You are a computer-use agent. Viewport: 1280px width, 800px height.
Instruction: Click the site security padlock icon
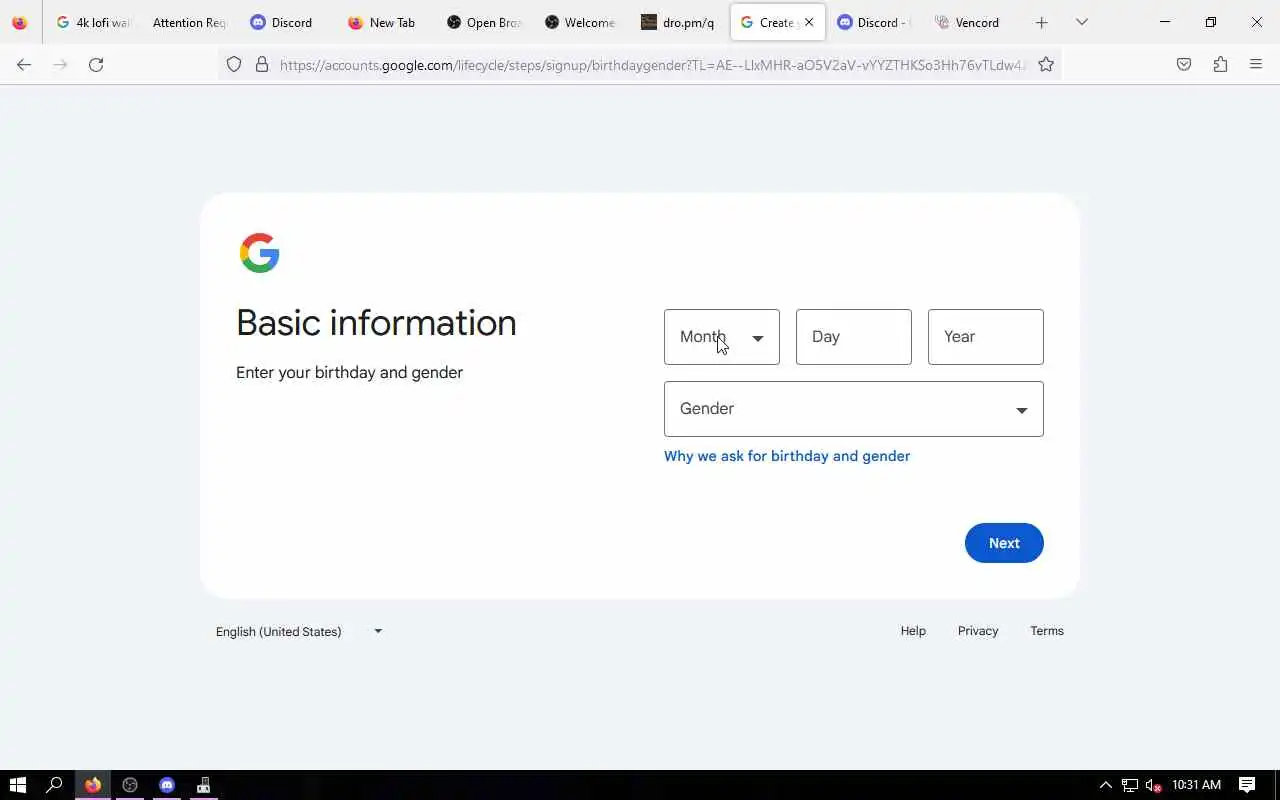click(x=262, y=65)
